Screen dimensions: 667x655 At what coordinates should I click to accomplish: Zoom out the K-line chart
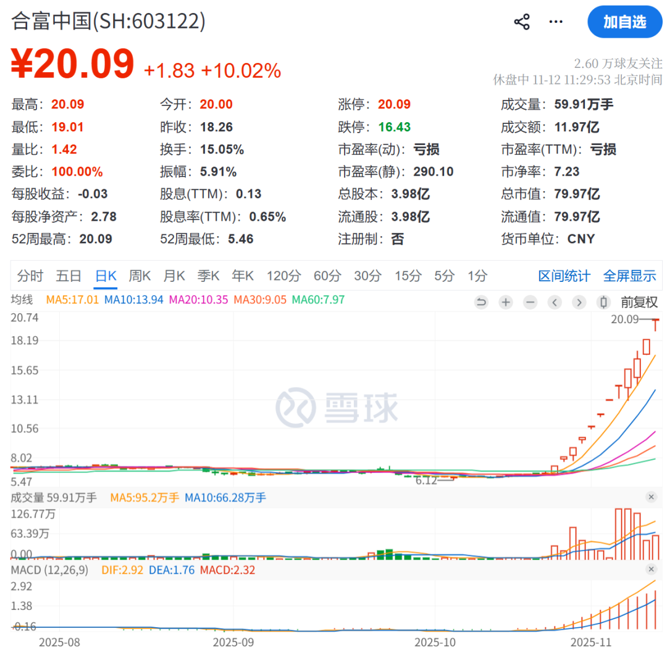(x=530, y=301)
